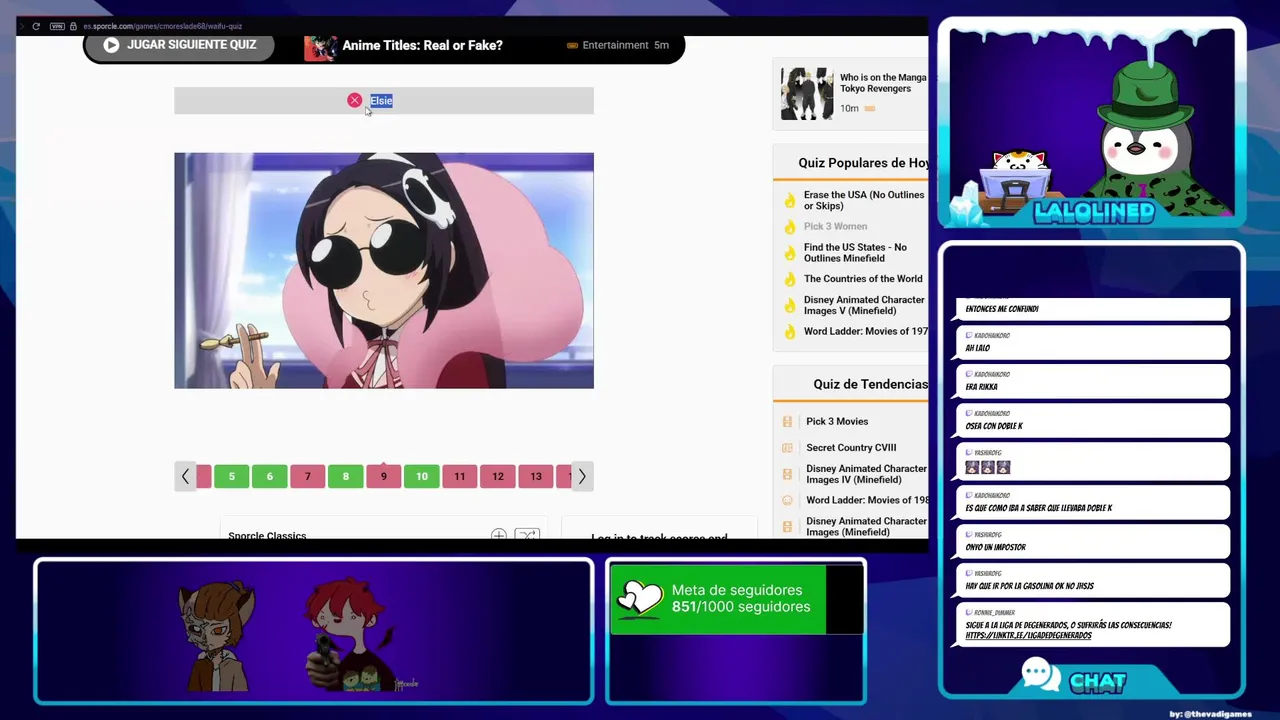Image resolution: width=1280 pixels, height=720 pixels.
Task: Open Erase the USA quiz
Action: 864,200
